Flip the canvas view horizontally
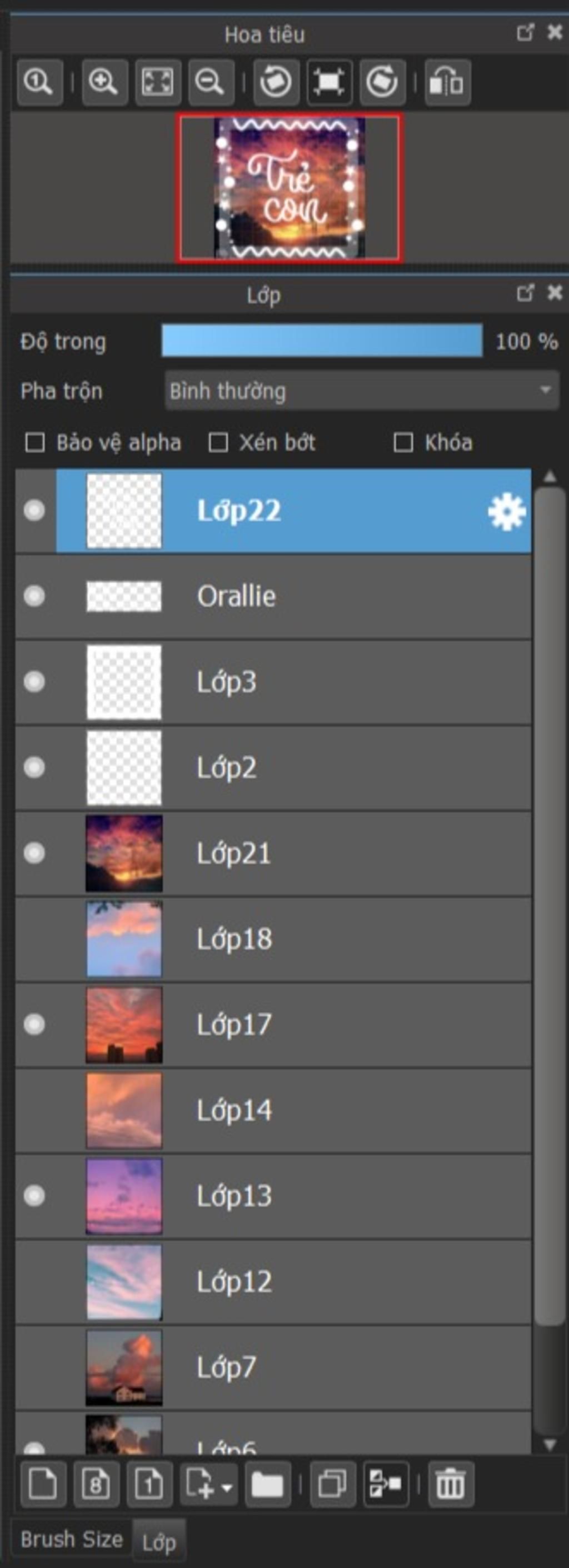This screenshot has height=1568, width=569. [x=447, y=82]
